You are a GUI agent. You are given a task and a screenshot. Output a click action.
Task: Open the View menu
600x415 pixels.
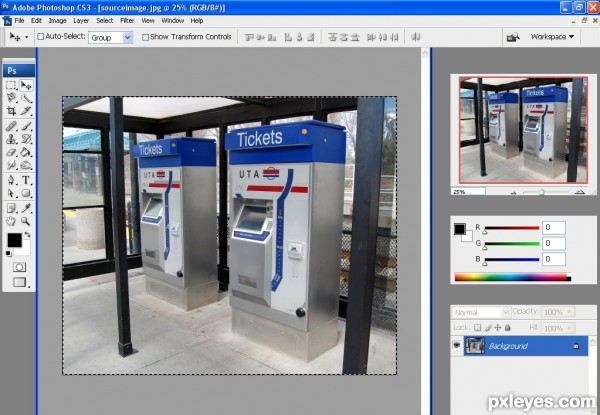148,21
